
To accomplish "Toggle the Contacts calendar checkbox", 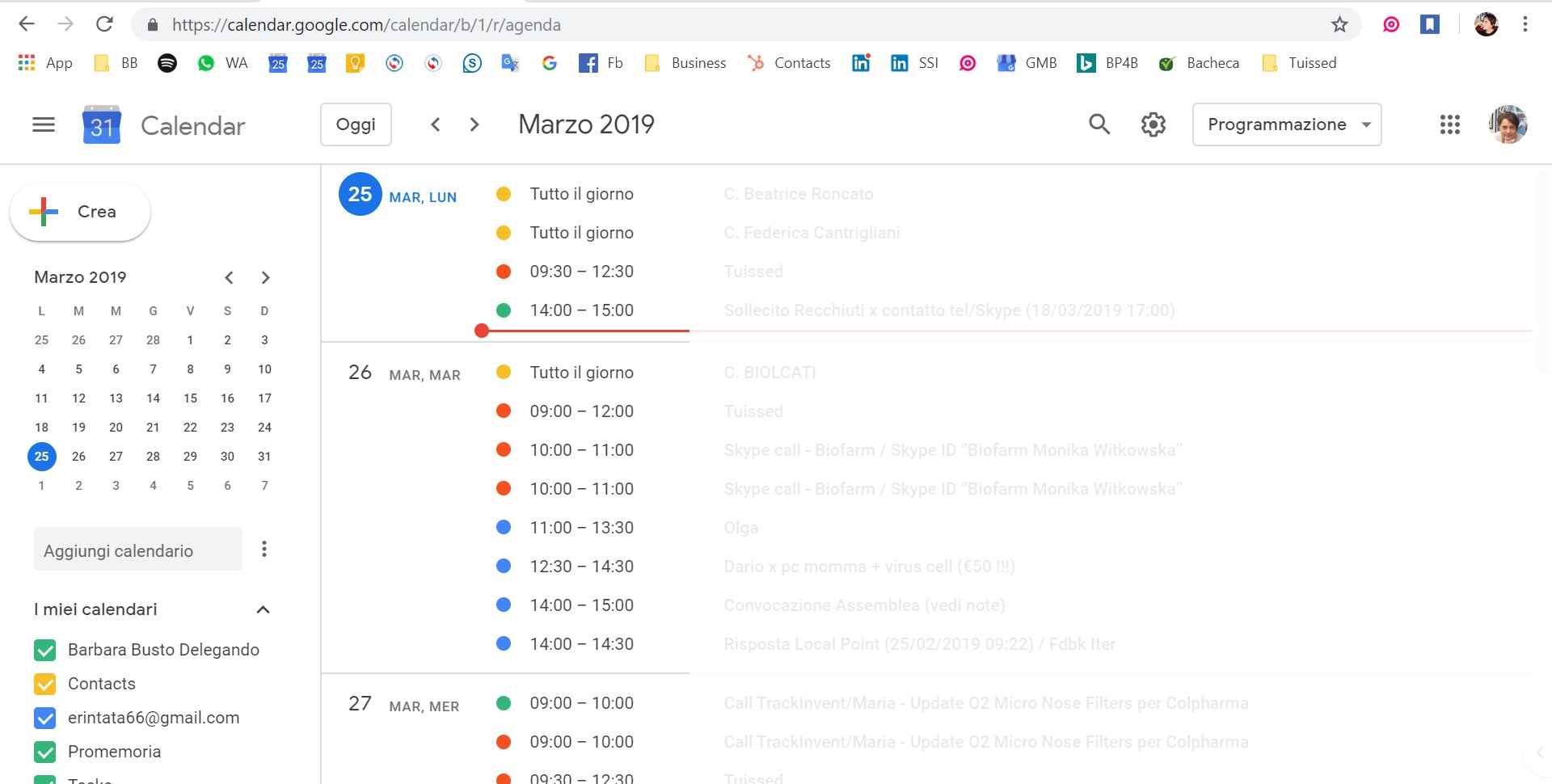I will (x=45, y=684).
